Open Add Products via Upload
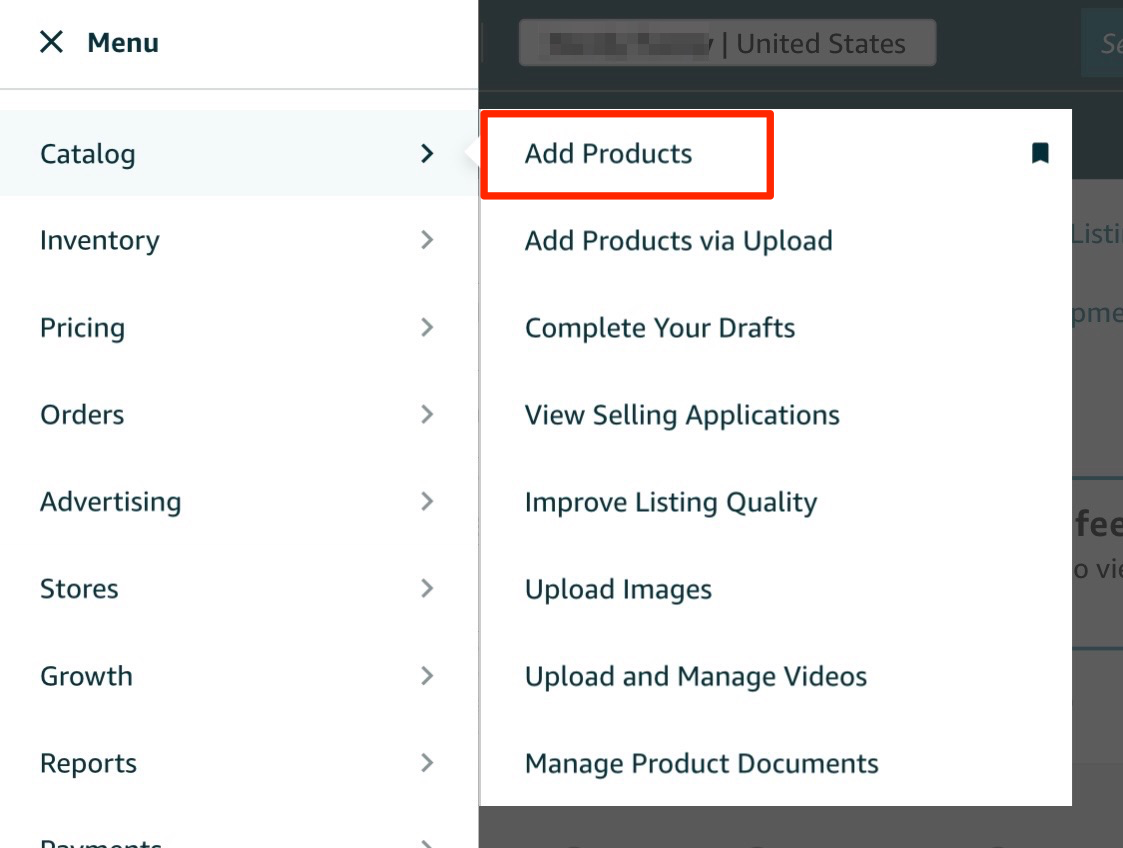Image resolution: width=1123 pixels, height=848 pixels. click(678, 240)
